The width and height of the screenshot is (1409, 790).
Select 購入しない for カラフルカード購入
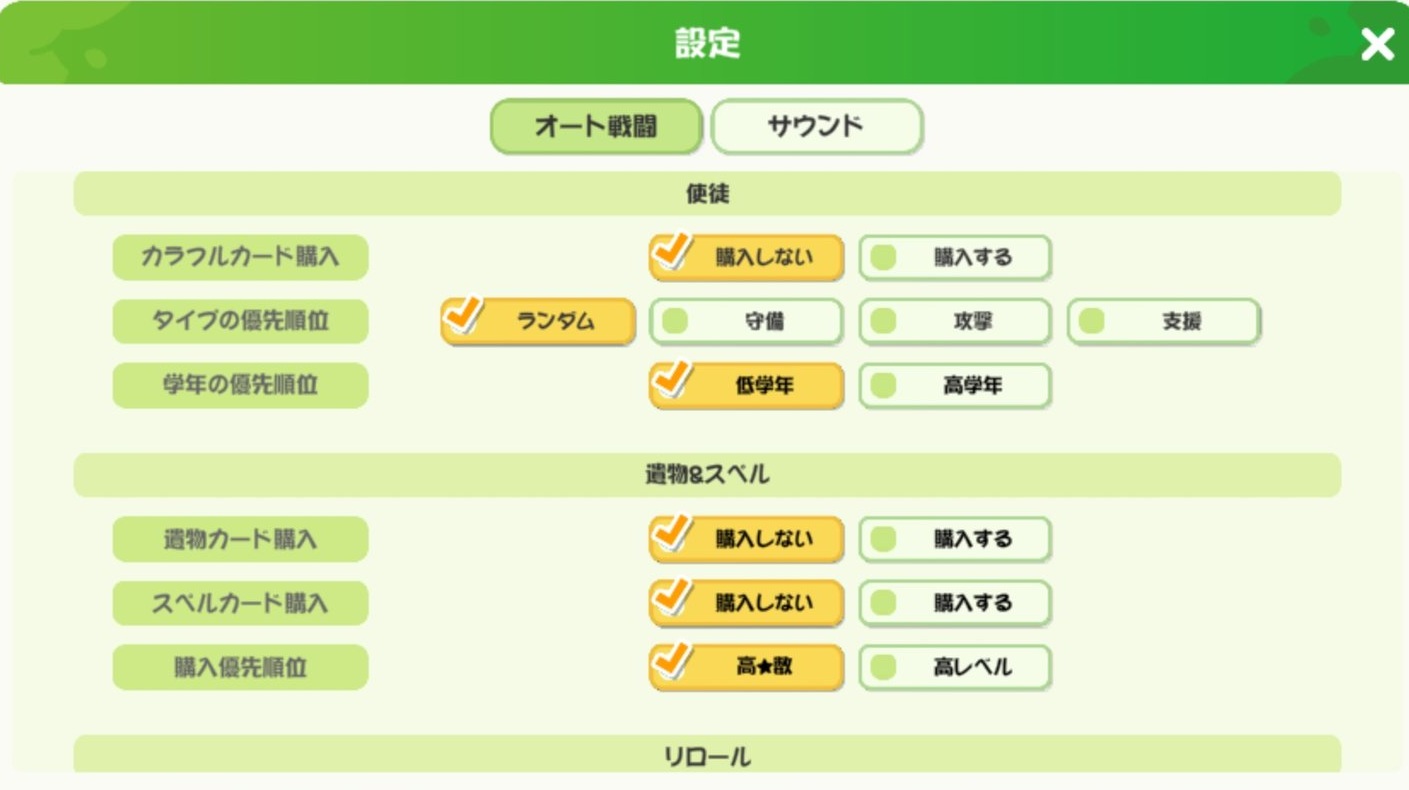(x=746, y=258)
